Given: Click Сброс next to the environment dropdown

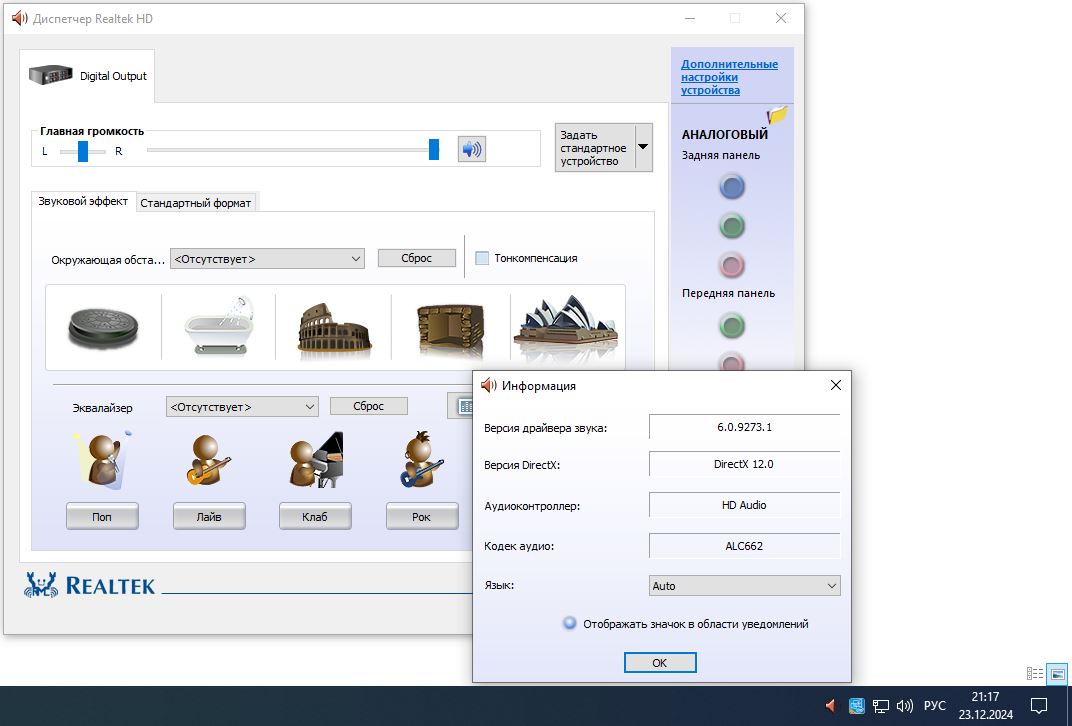Looking at the screenshot, I should tap(416, 258).
